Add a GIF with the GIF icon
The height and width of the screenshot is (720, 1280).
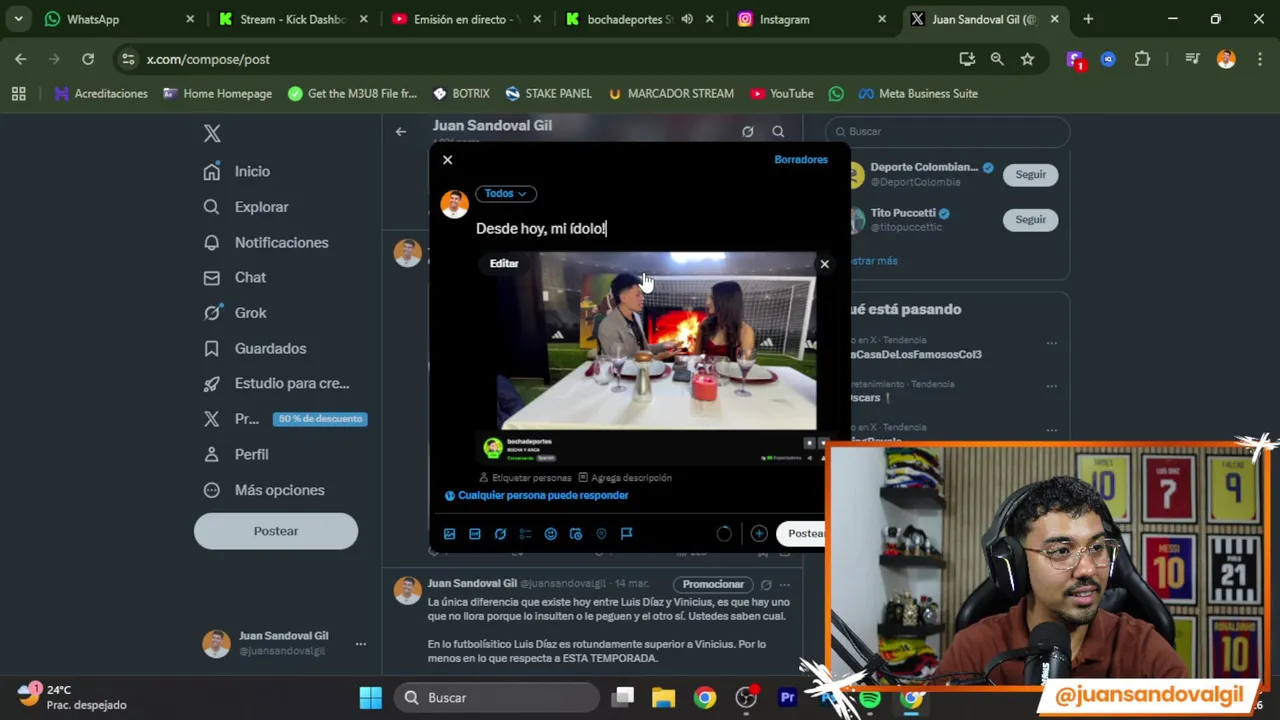(475, 534)
